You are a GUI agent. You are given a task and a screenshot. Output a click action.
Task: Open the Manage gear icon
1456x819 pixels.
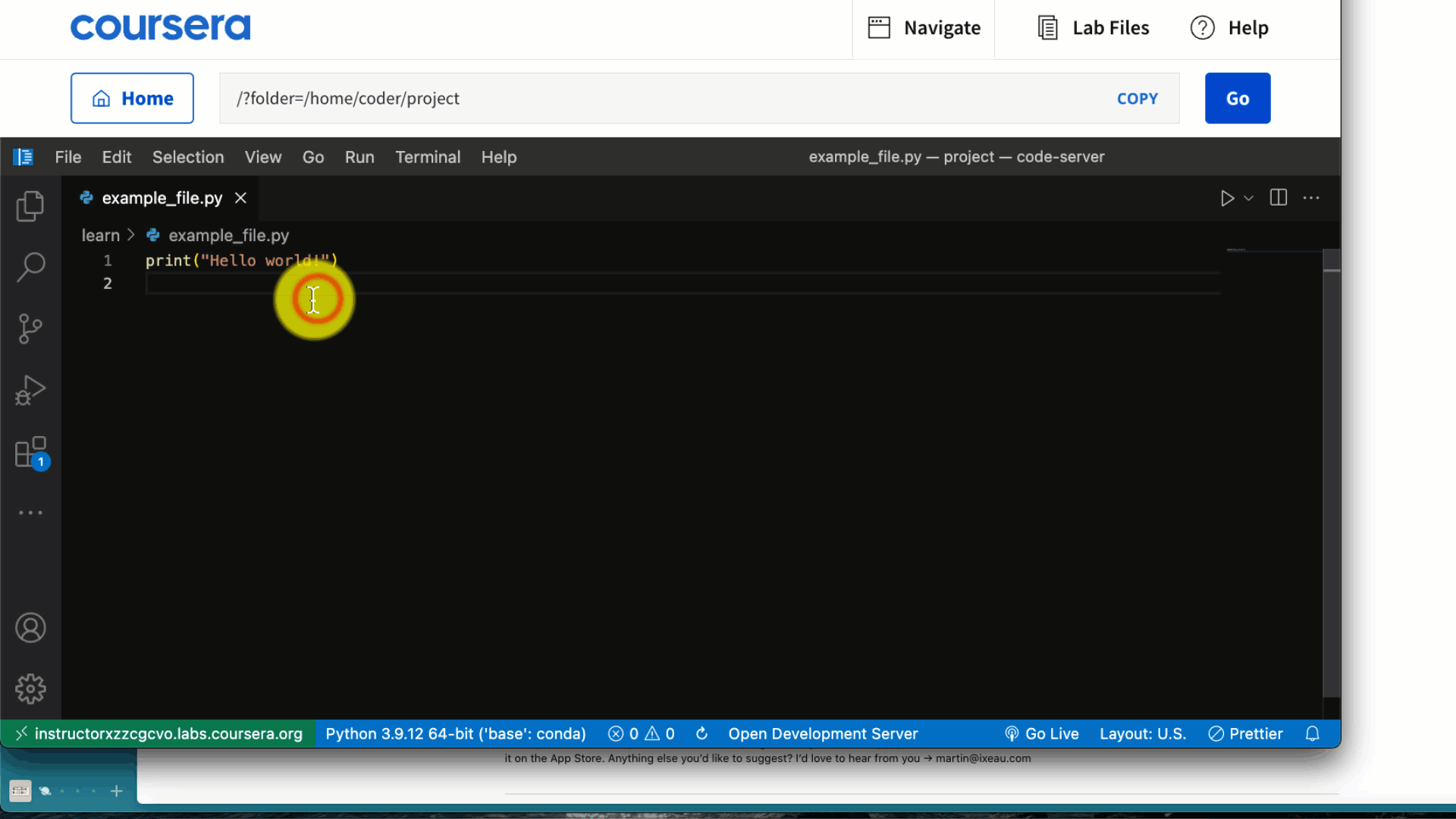30,689
